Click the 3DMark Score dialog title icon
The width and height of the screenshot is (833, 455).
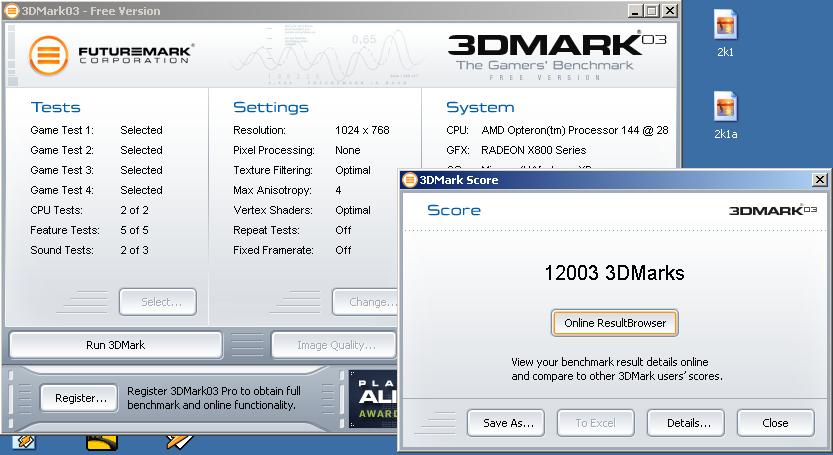(x=410, y=180)
